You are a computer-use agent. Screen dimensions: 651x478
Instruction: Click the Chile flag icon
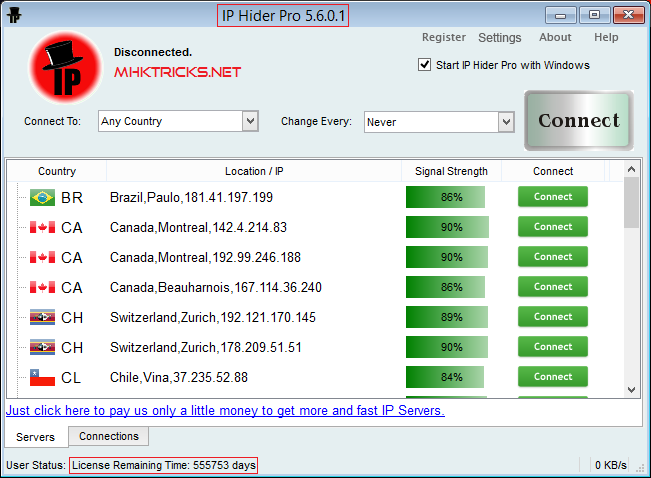[42, 378]
